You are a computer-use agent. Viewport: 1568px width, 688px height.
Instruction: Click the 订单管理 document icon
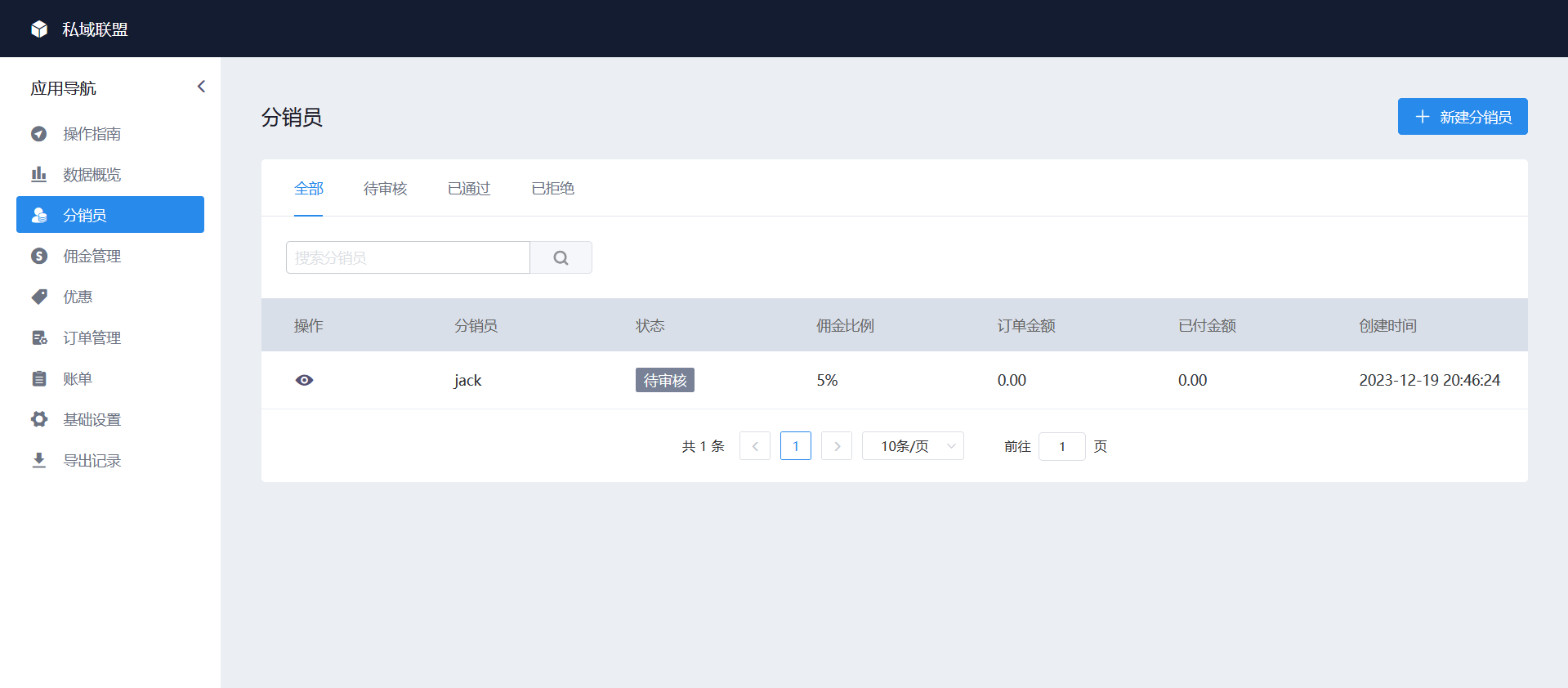point(38,337)
